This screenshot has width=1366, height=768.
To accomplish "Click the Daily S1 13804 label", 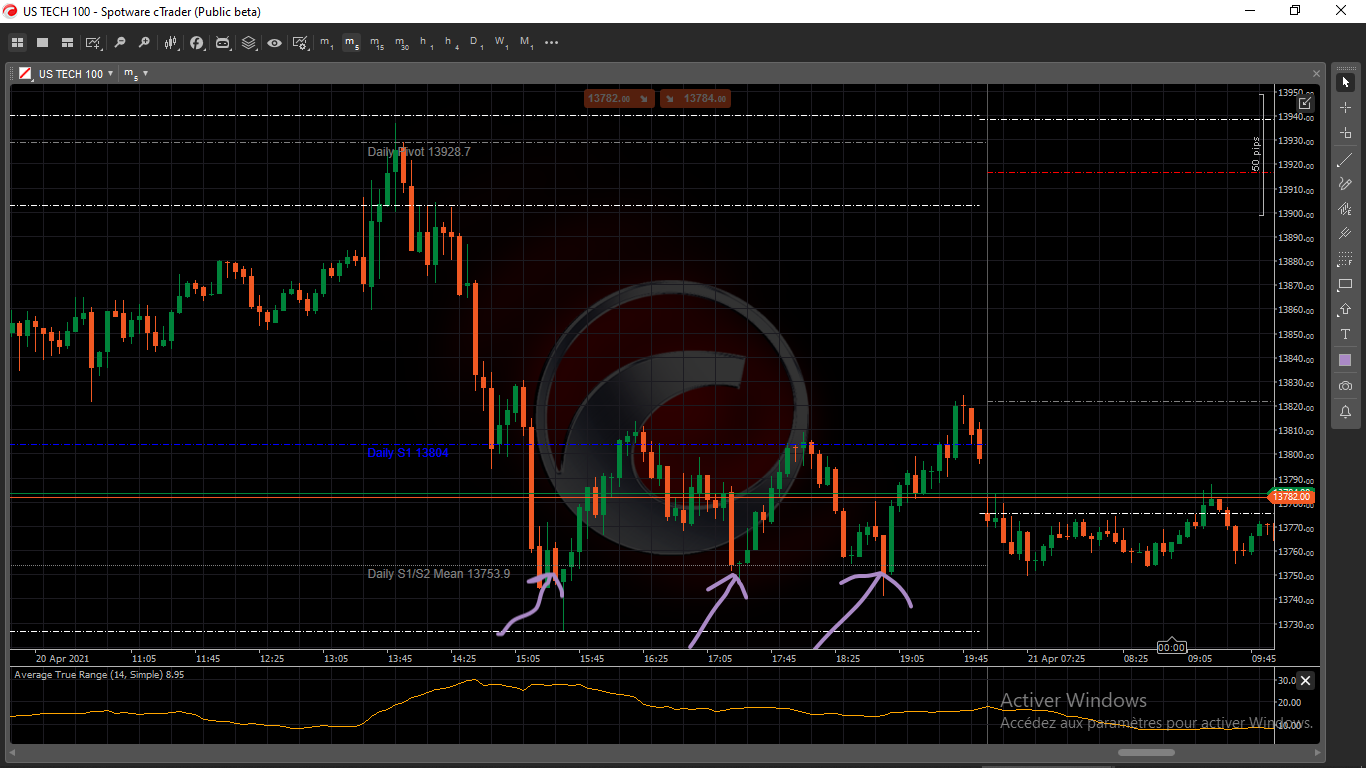I will (408, 453).
